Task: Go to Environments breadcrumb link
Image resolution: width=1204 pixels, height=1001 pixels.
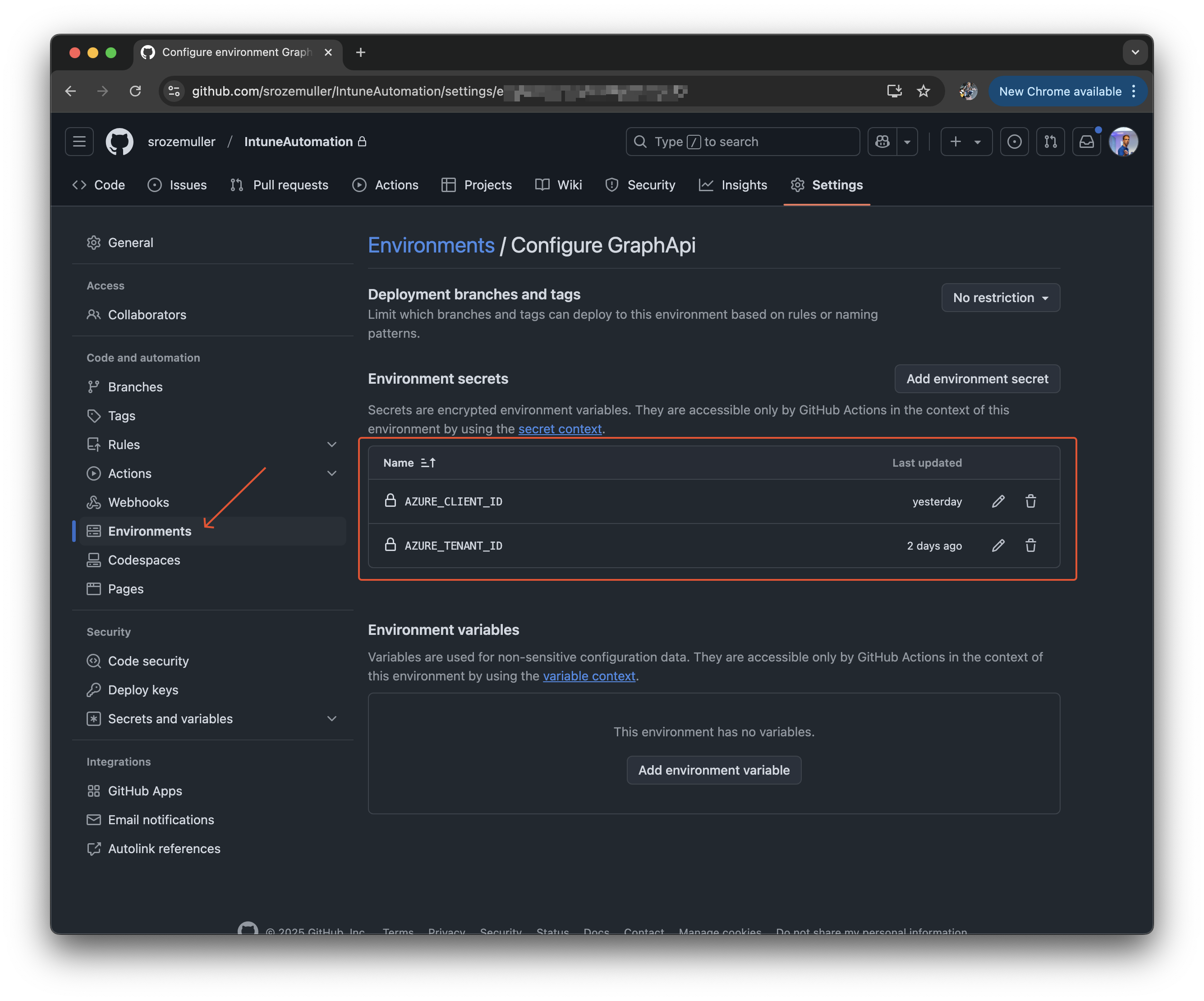Action: (x=431, y=245)
